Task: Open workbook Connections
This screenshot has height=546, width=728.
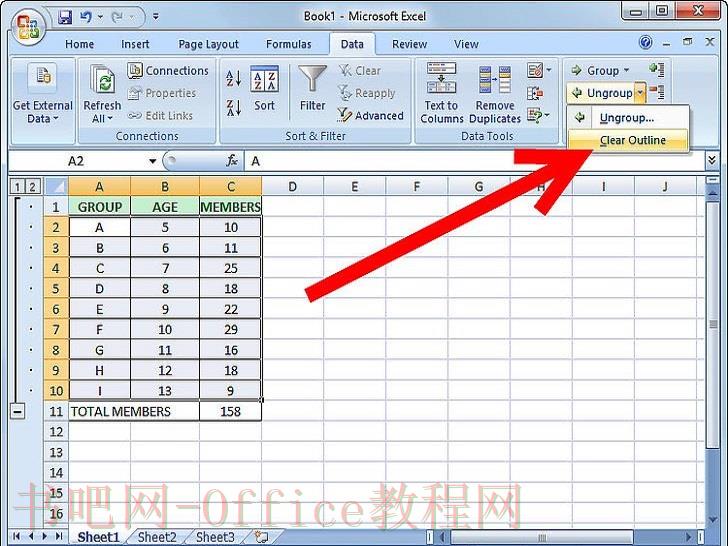Action: coord(168,71)
